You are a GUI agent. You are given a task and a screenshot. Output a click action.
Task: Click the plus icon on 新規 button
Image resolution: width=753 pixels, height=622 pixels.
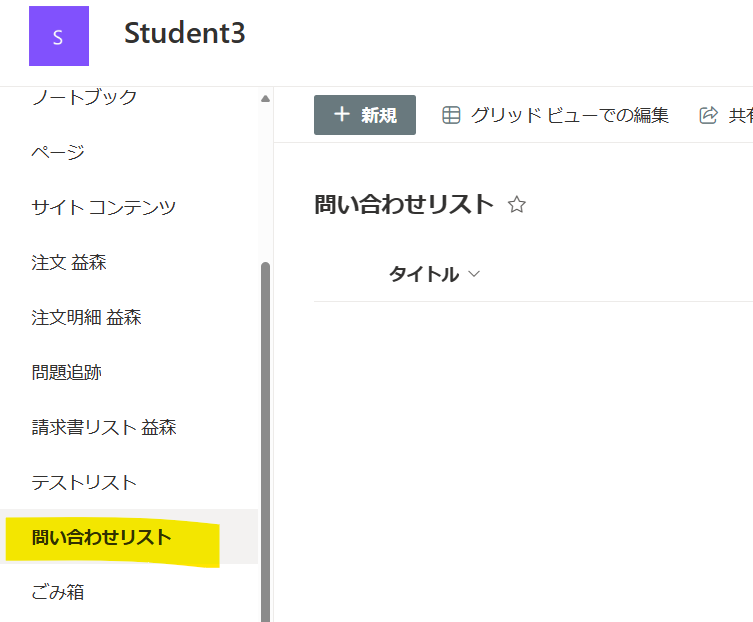[x=341, y=114]
